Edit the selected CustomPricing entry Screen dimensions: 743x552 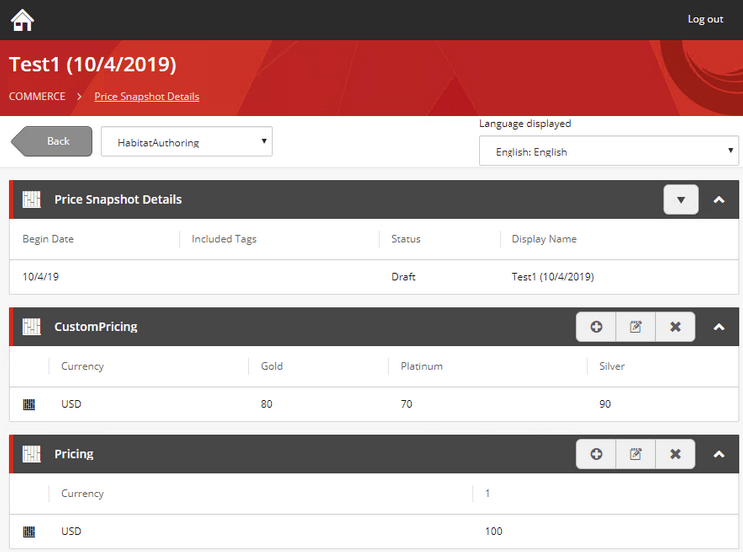pyautogui.click(x=635, y=327)
